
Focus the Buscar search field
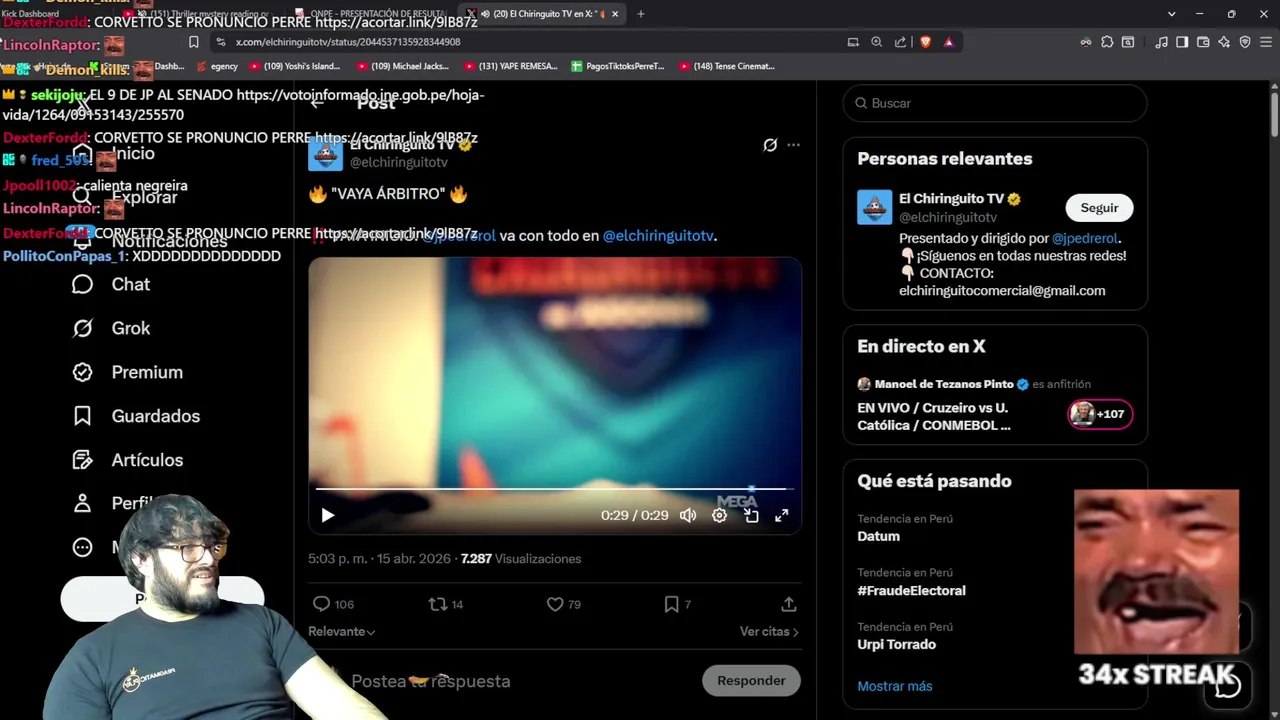point(995,103)
